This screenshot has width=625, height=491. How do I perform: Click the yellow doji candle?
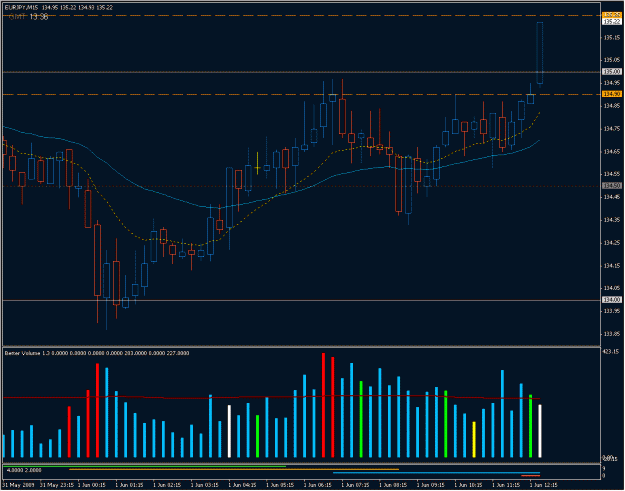point(257,168)
